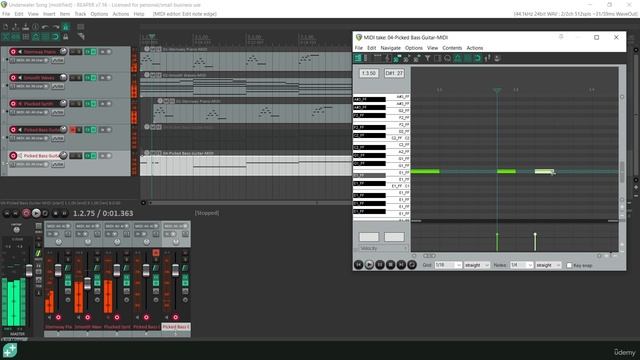
Task: Toggle record arm on first mixer channel strip
Action: [58, 317]
